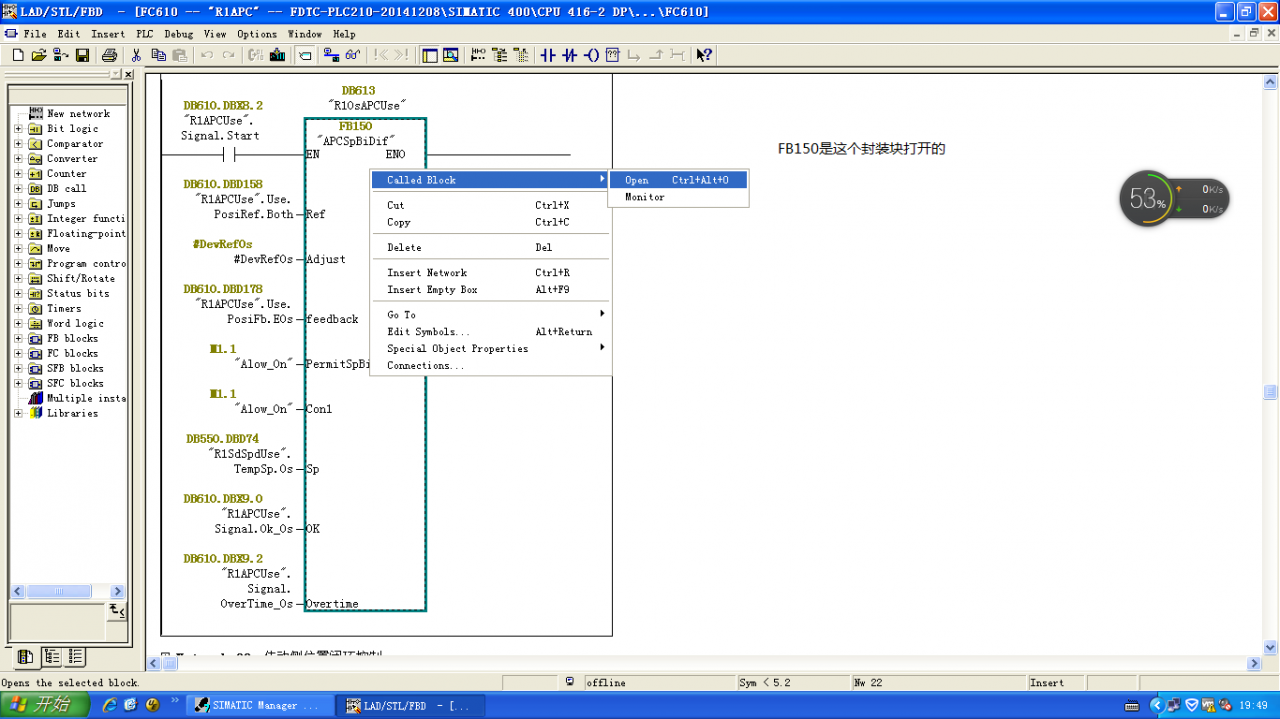Click the Cut scissors icon

point(136,55)
